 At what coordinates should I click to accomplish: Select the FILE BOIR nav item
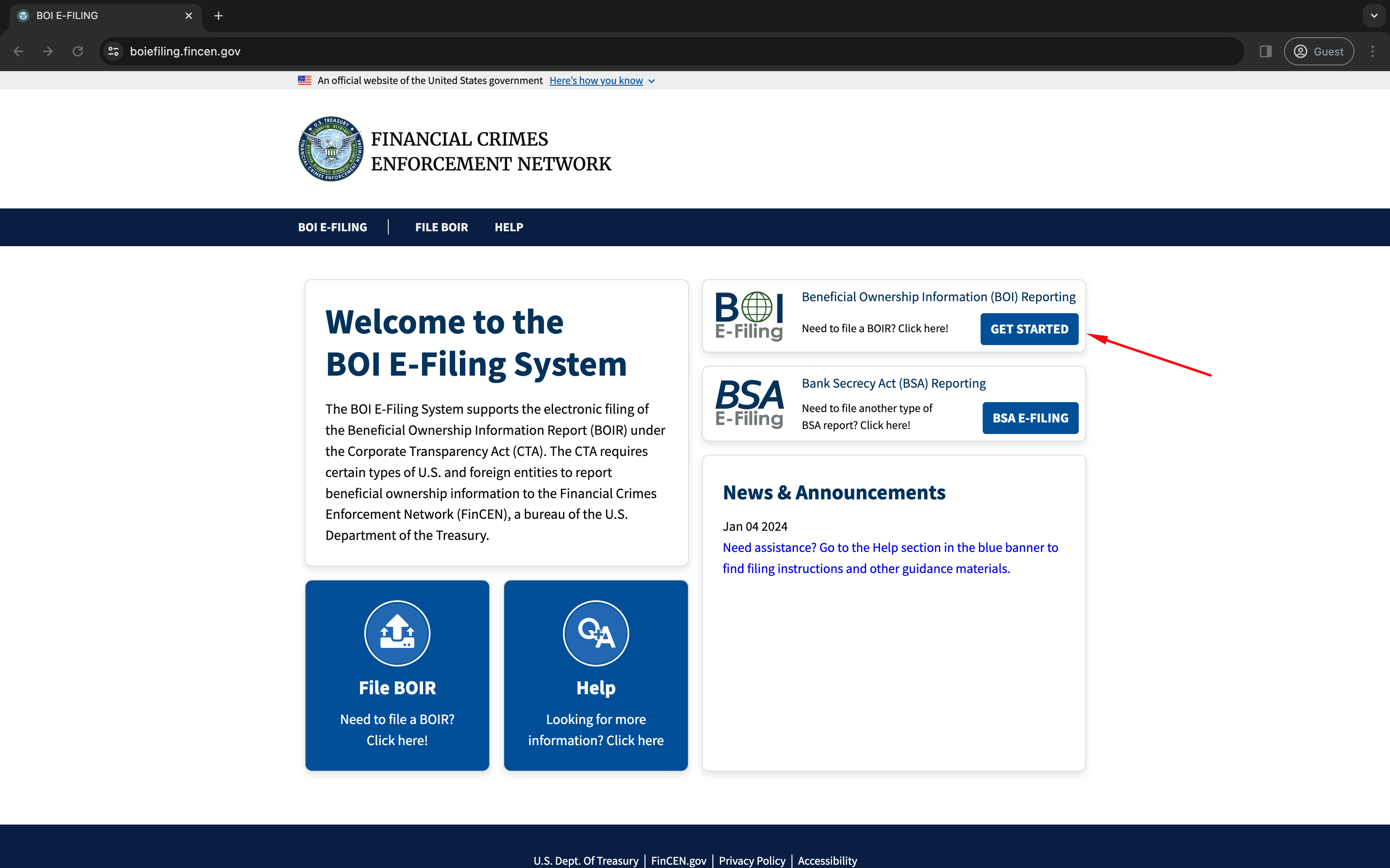pos(441,227)
